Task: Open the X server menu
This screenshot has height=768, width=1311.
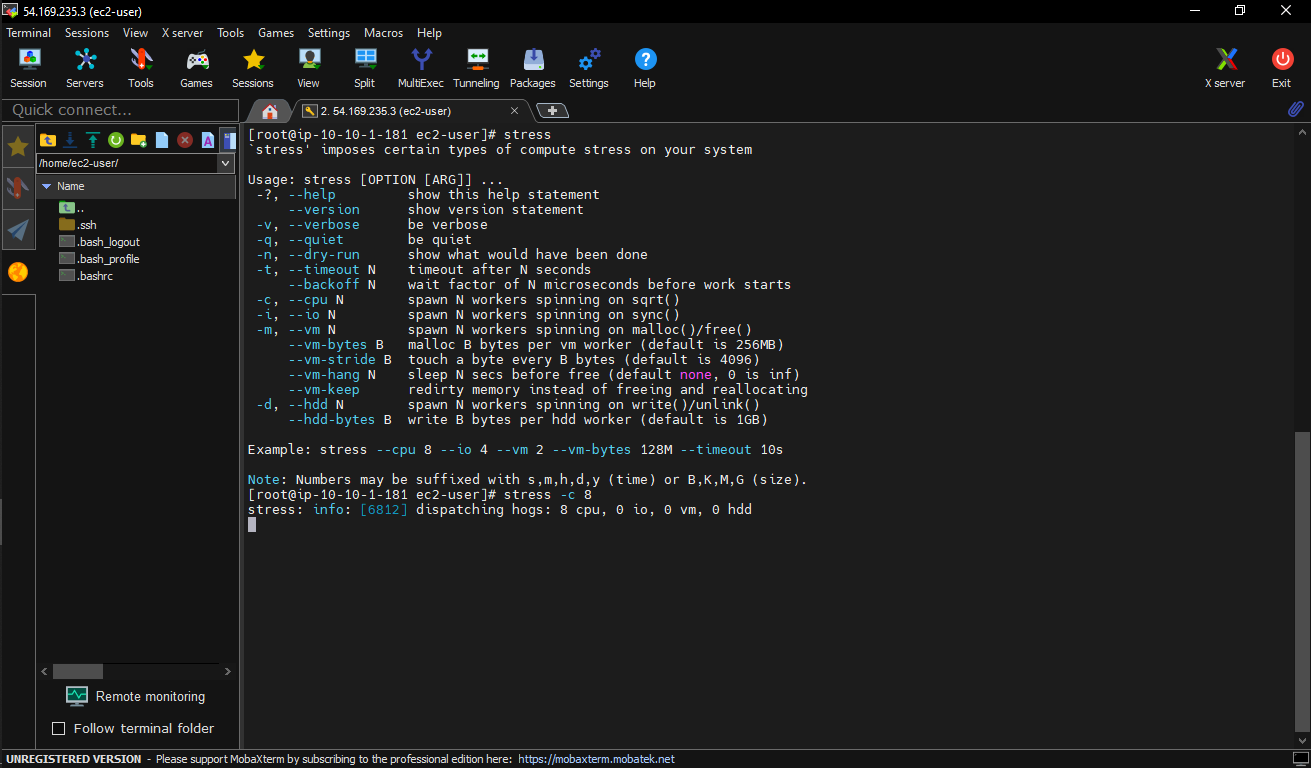Action: click(182, 33)
